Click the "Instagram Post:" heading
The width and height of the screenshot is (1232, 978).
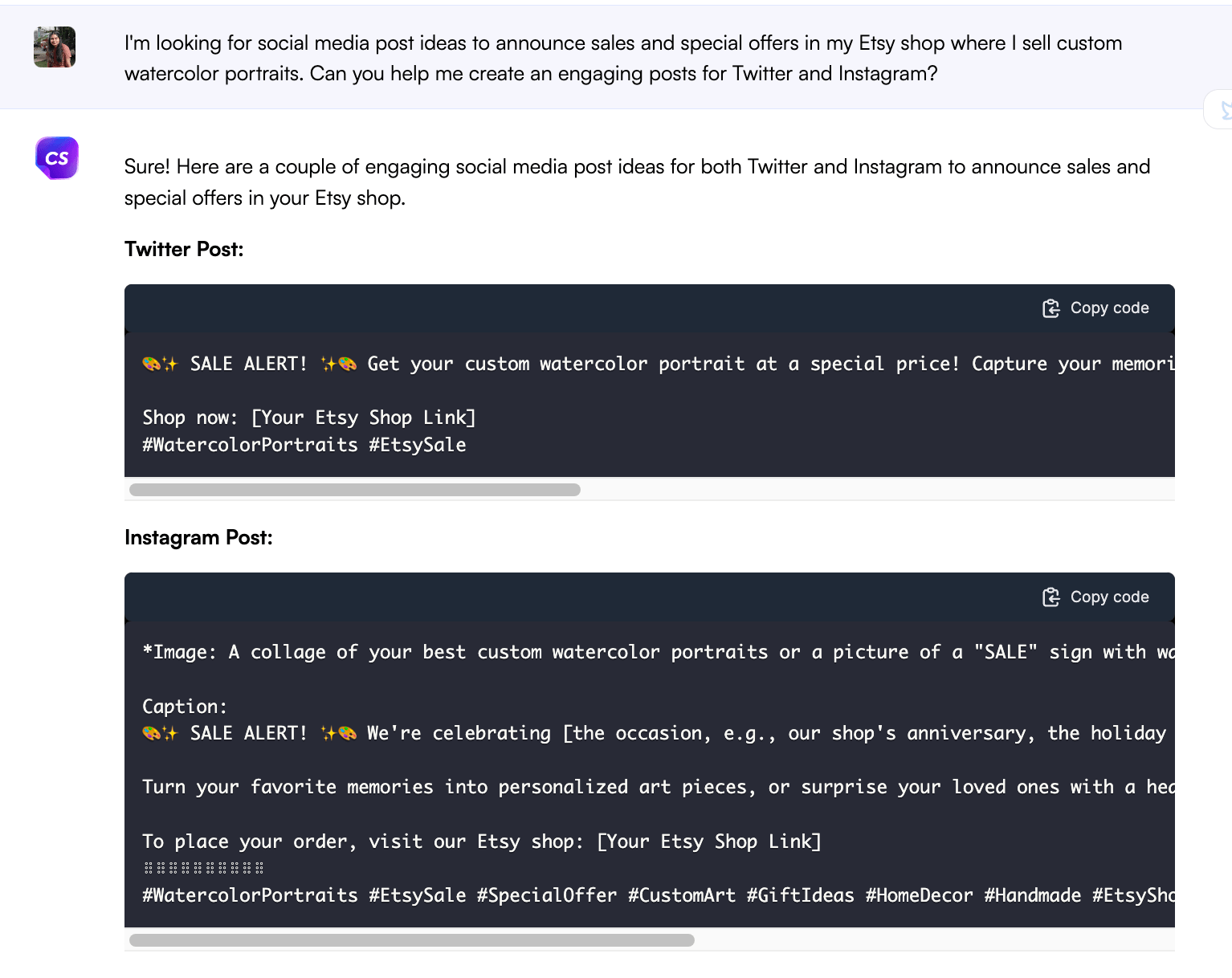point(198,538)
